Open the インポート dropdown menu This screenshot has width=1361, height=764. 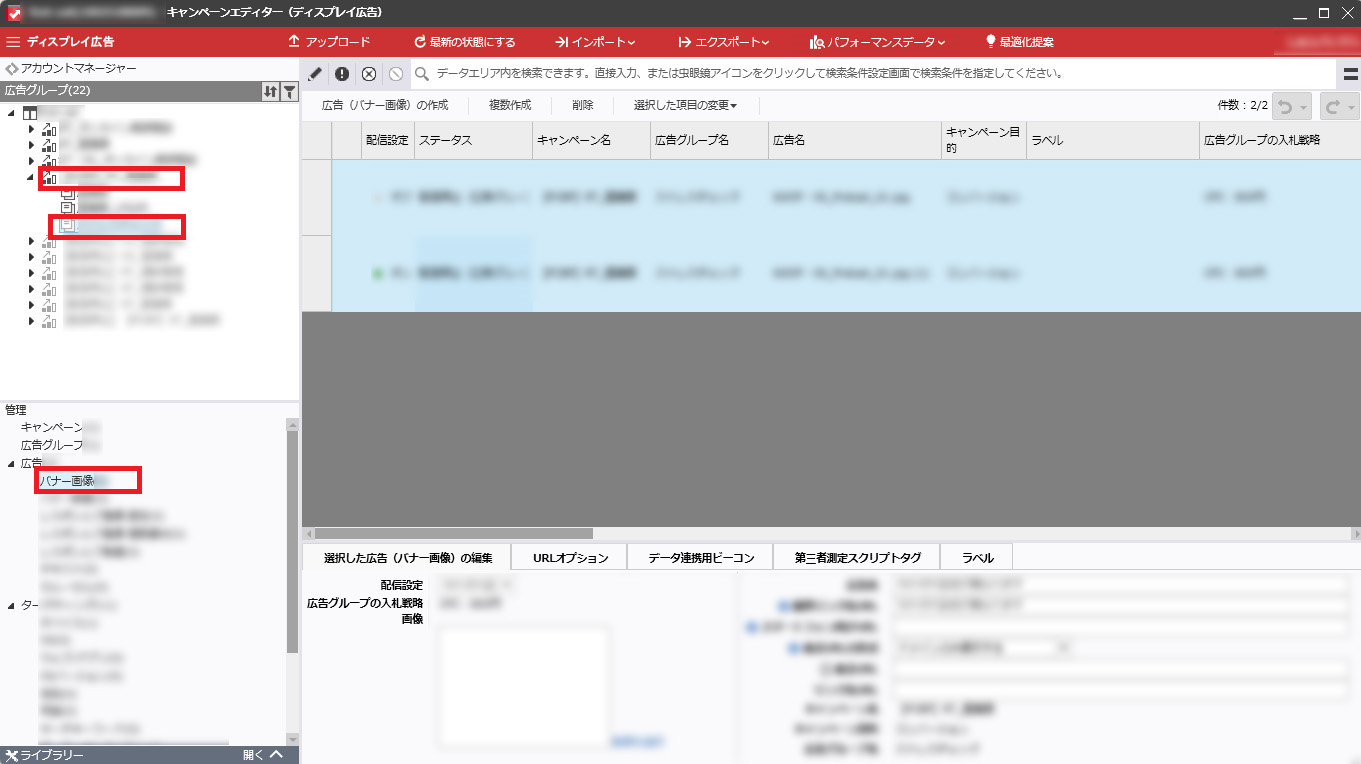coord(595,42)
